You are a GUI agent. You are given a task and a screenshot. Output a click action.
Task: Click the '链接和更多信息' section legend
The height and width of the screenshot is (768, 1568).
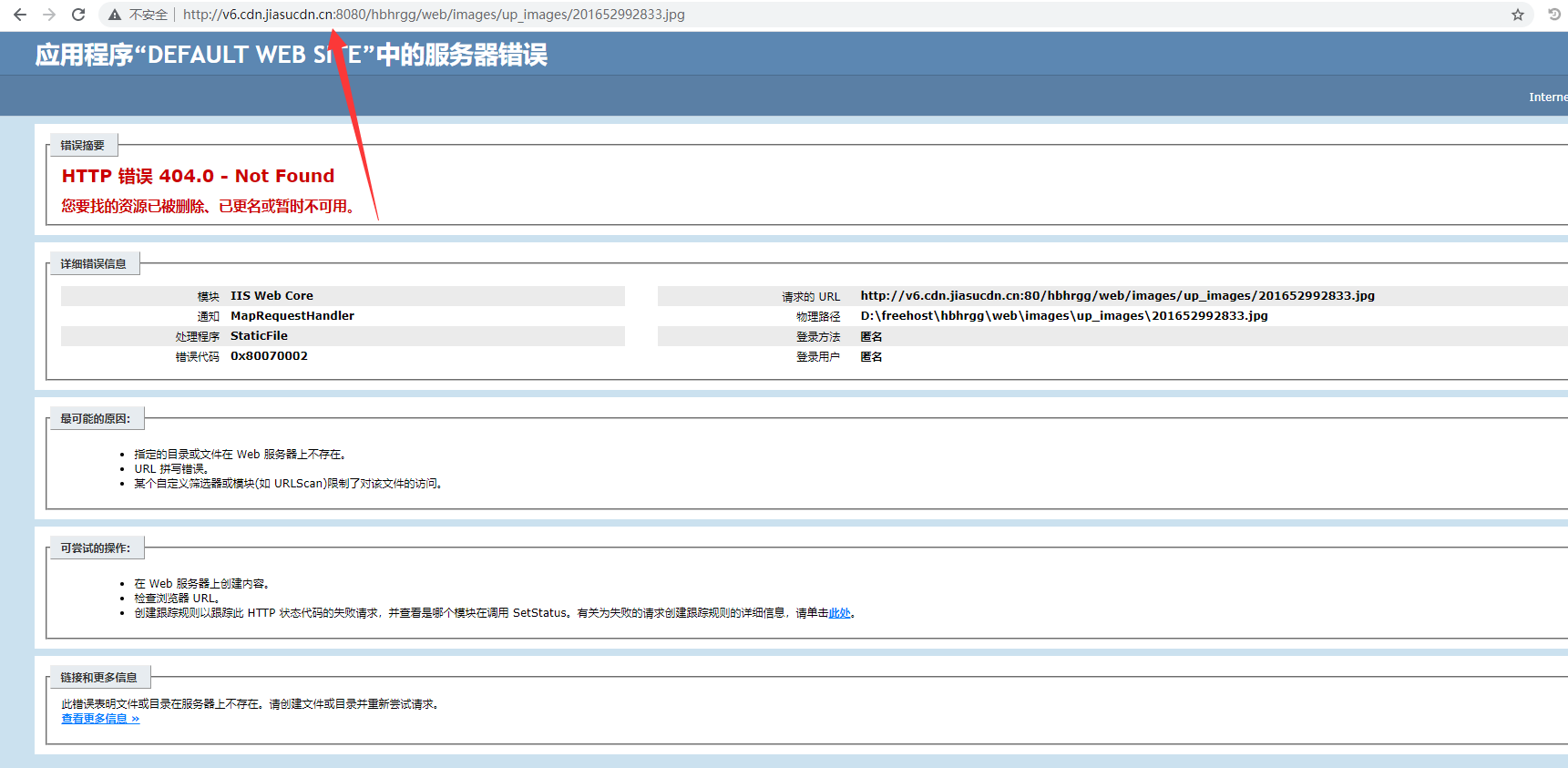pos(98,678)
